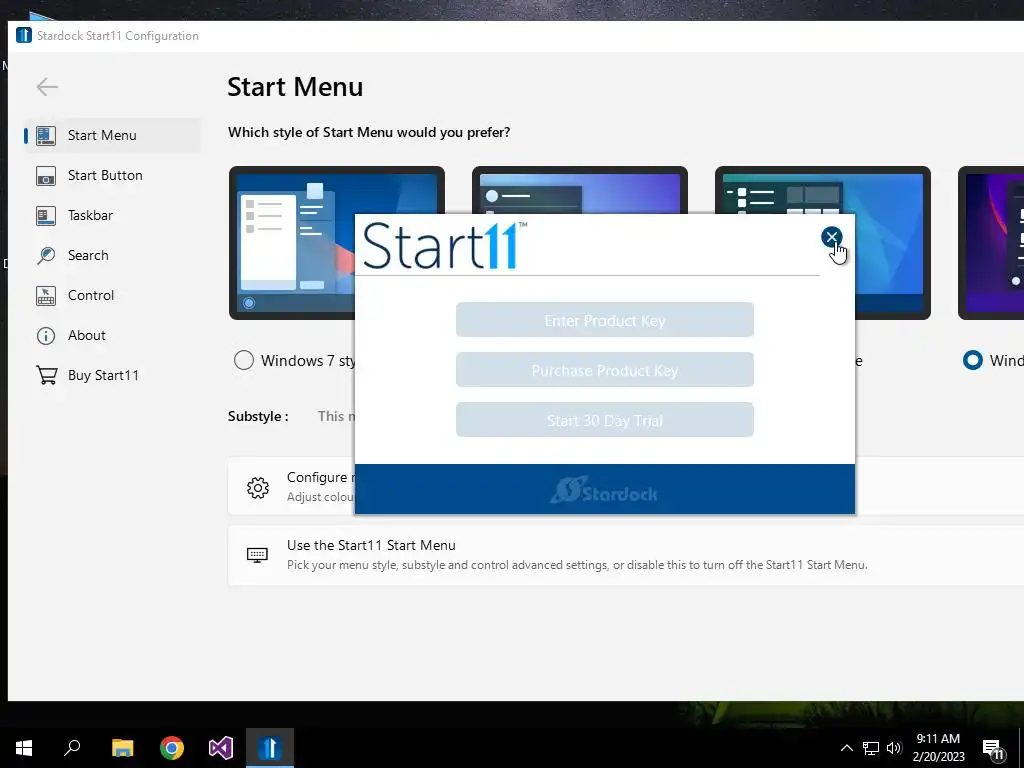Image resolution: width=1024 pixels, height=768 pixels.
Task: Launch Google Chrome from the taskbar
Action: click(x=172, y=748)
